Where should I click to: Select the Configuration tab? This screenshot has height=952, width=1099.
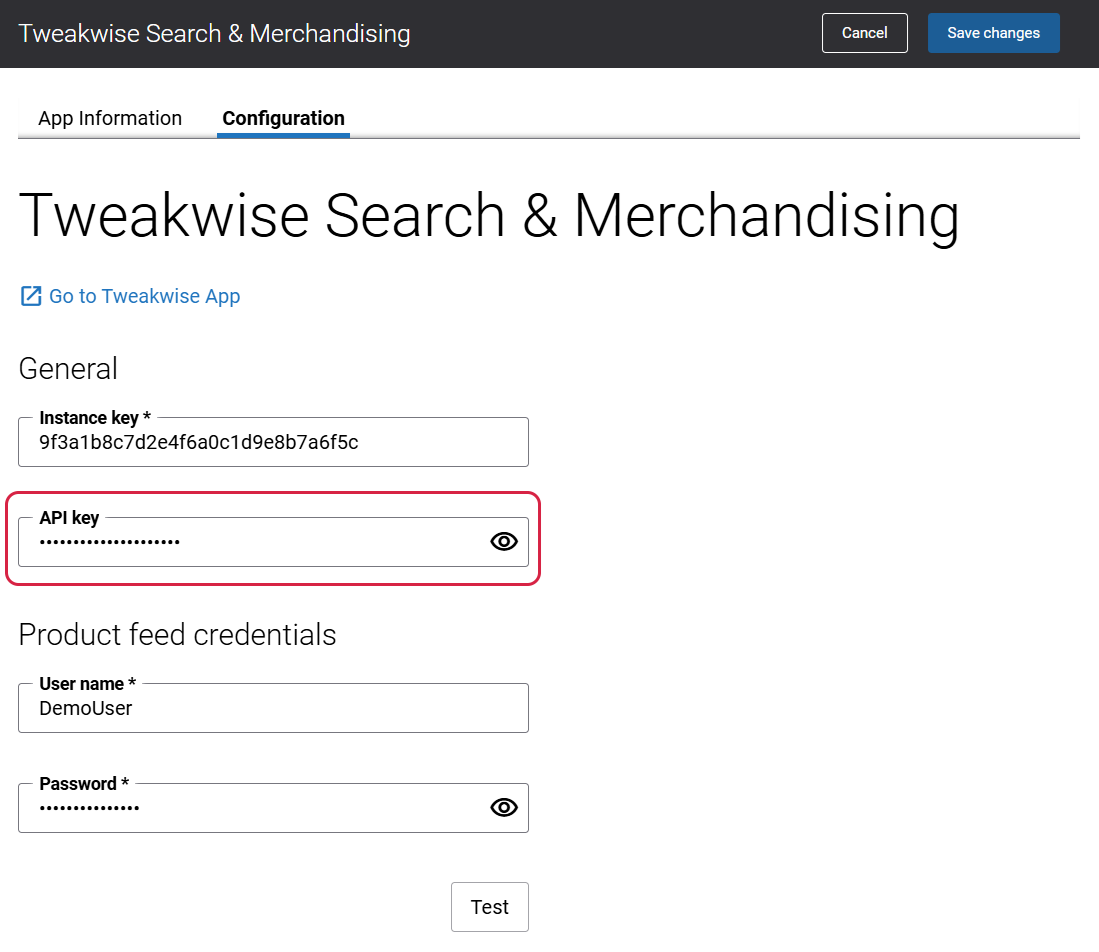283,118
